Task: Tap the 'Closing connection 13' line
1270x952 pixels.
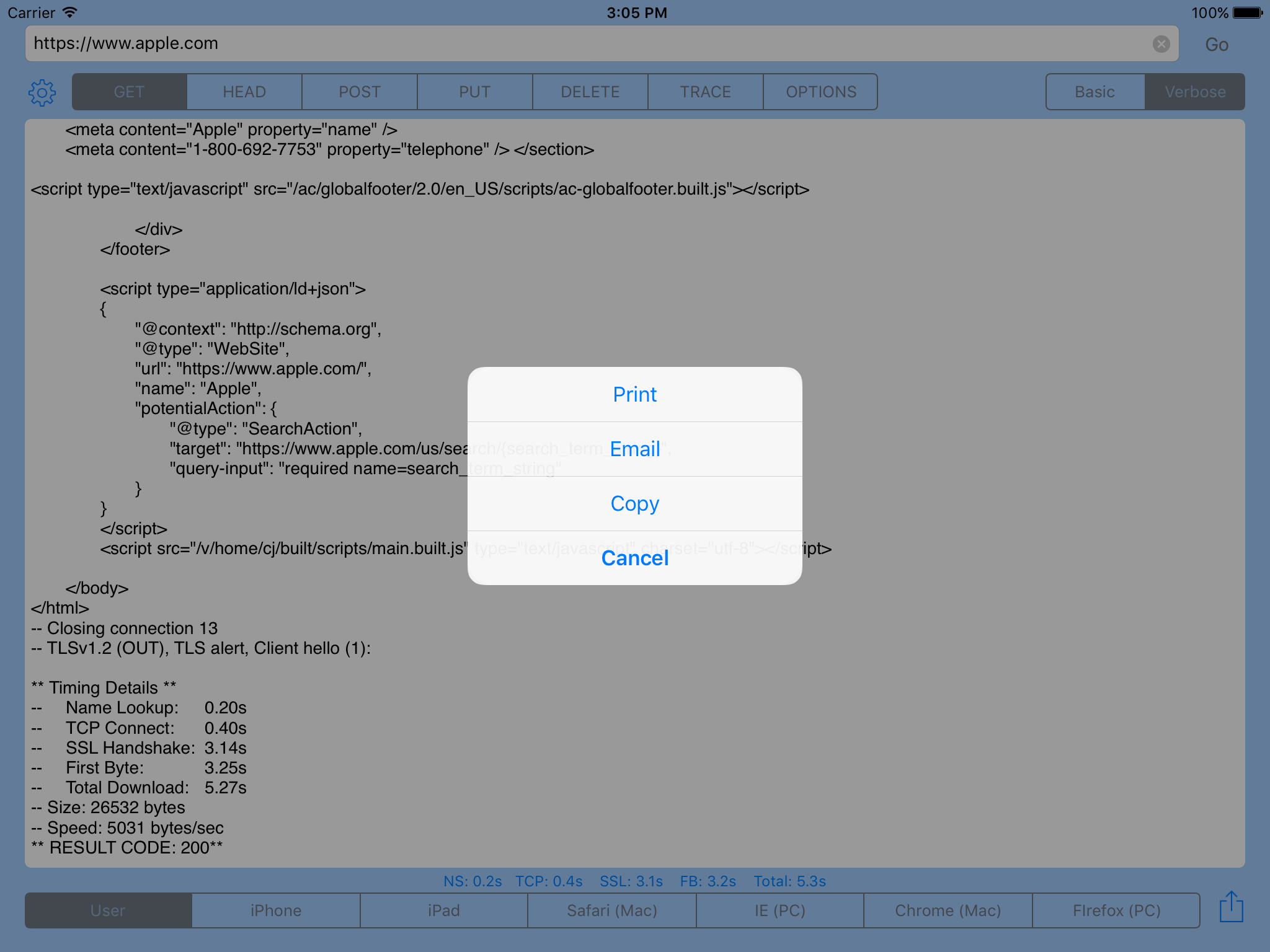Action: click(x=124, y=628)
